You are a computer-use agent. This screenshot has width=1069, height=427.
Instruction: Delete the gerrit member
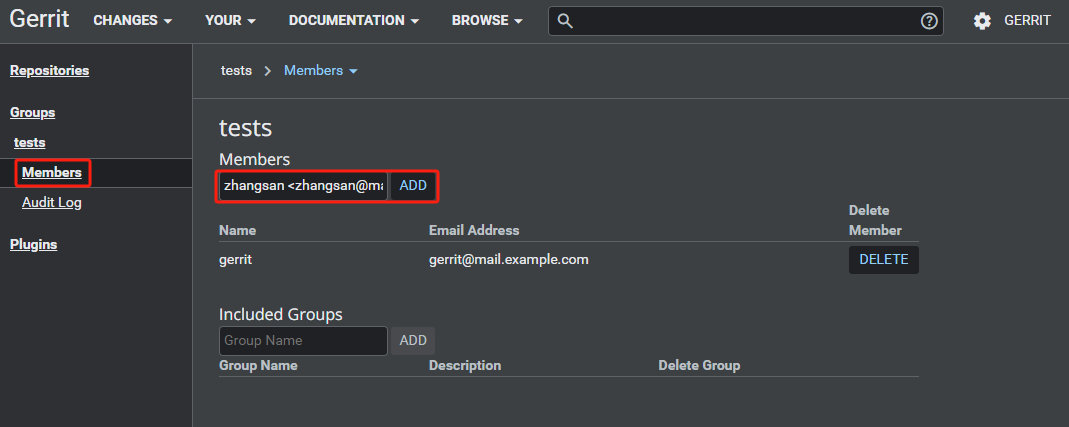(x=883, y=260)
